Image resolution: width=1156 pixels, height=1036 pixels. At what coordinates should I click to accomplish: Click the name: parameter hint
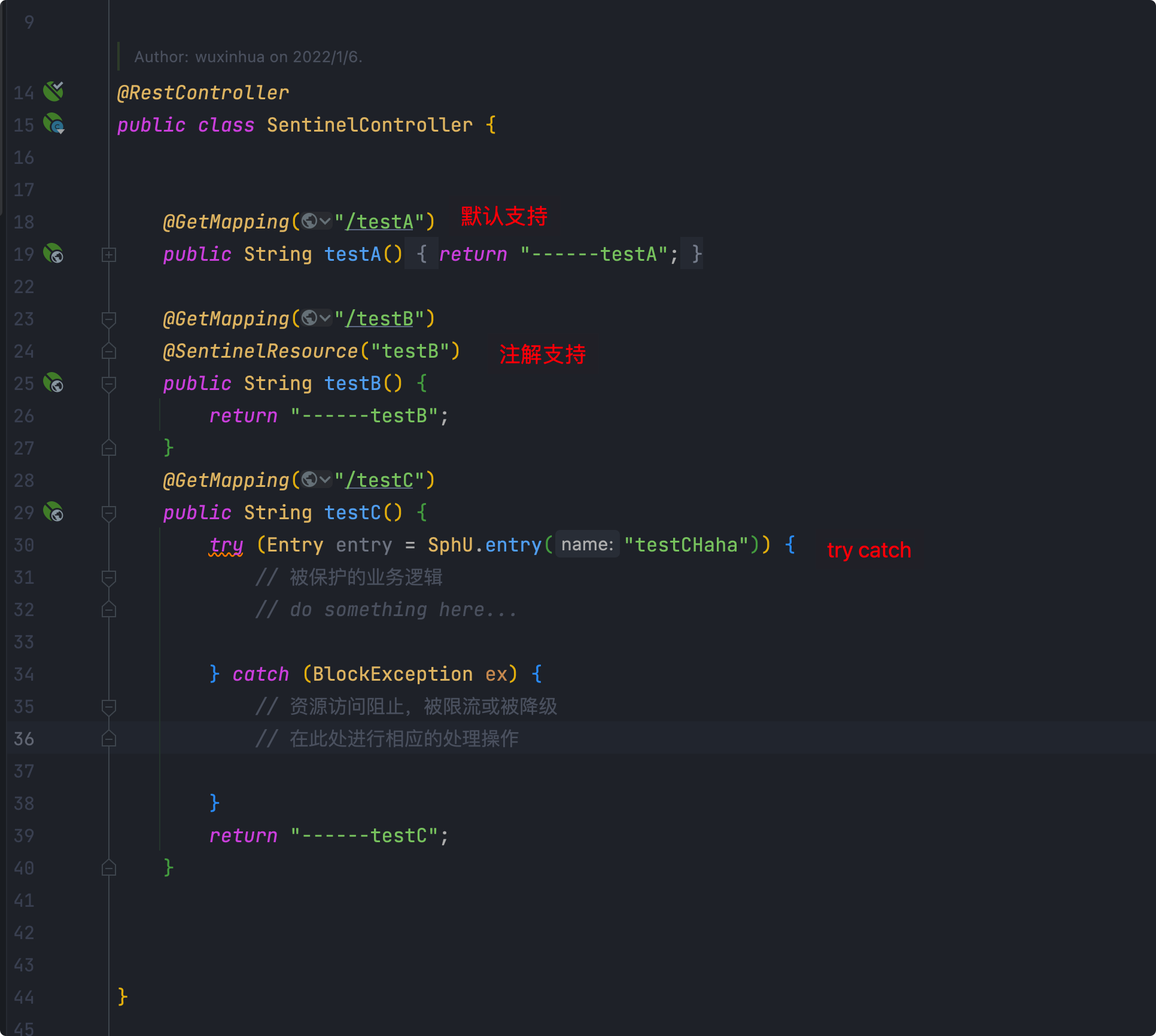[586, 544]
